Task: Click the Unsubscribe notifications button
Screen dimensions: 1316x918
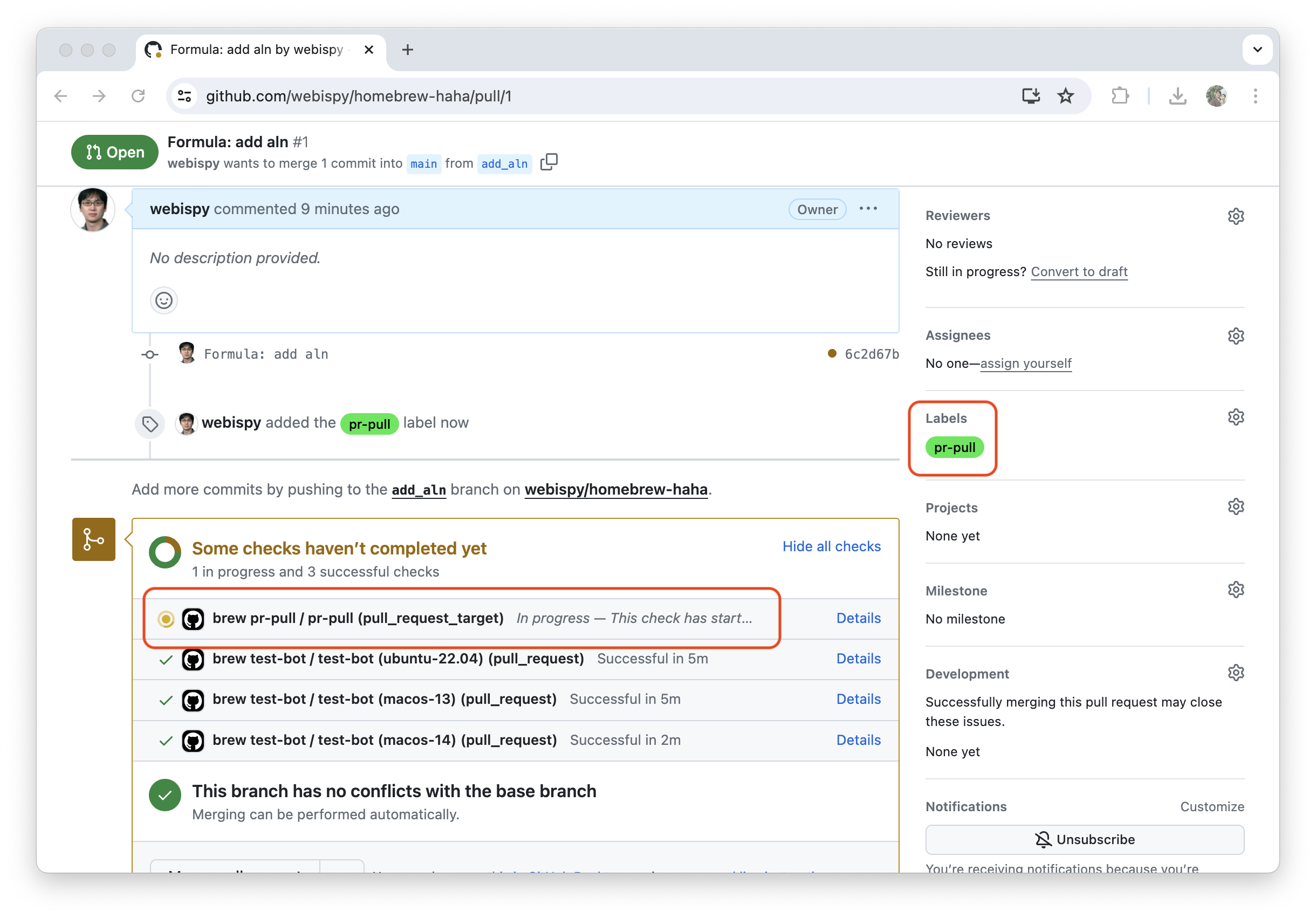Action: [1085, 839]
